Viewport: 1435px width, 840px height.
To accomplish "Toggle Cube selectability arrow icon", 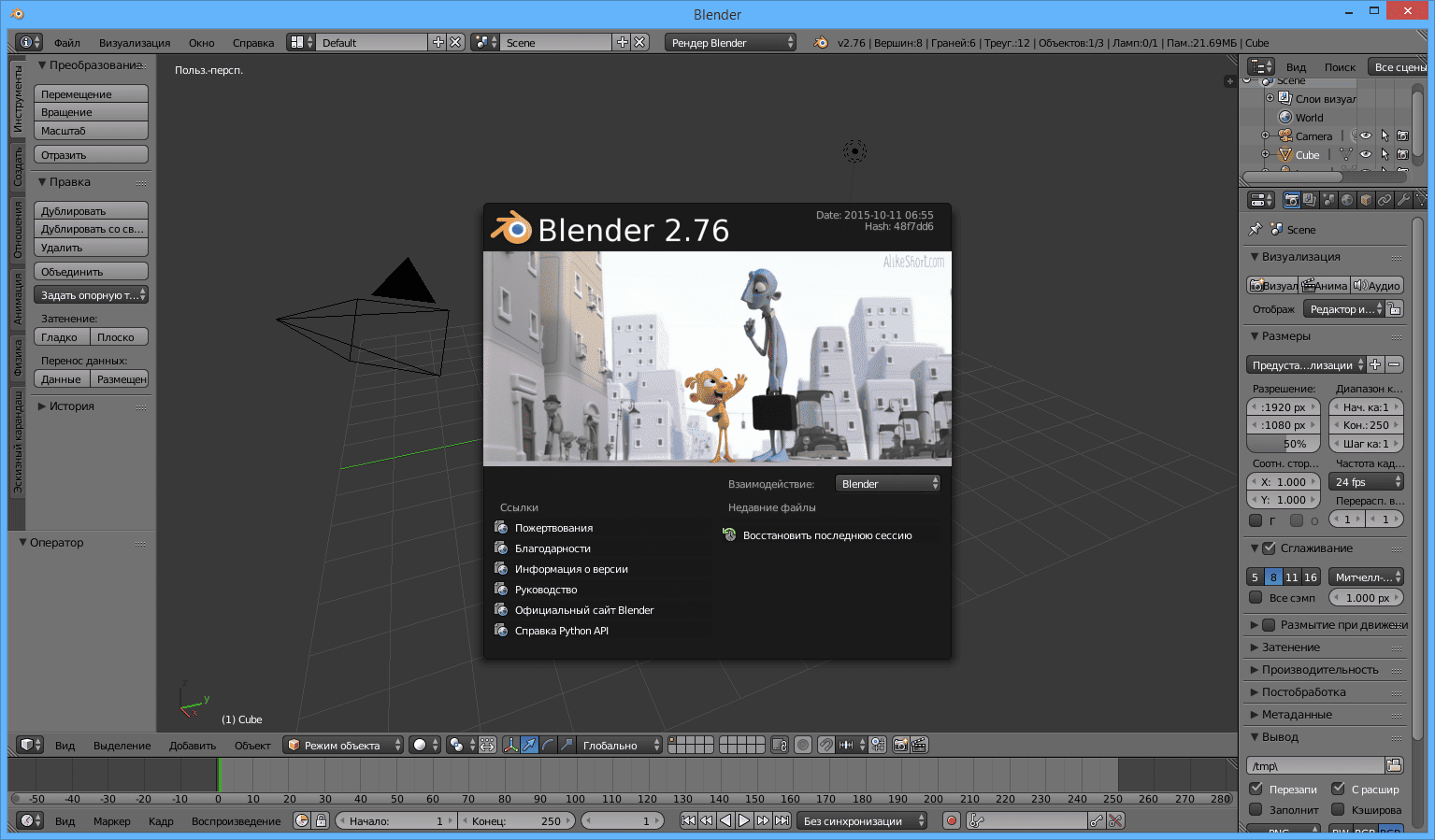I will point(1385,154).
